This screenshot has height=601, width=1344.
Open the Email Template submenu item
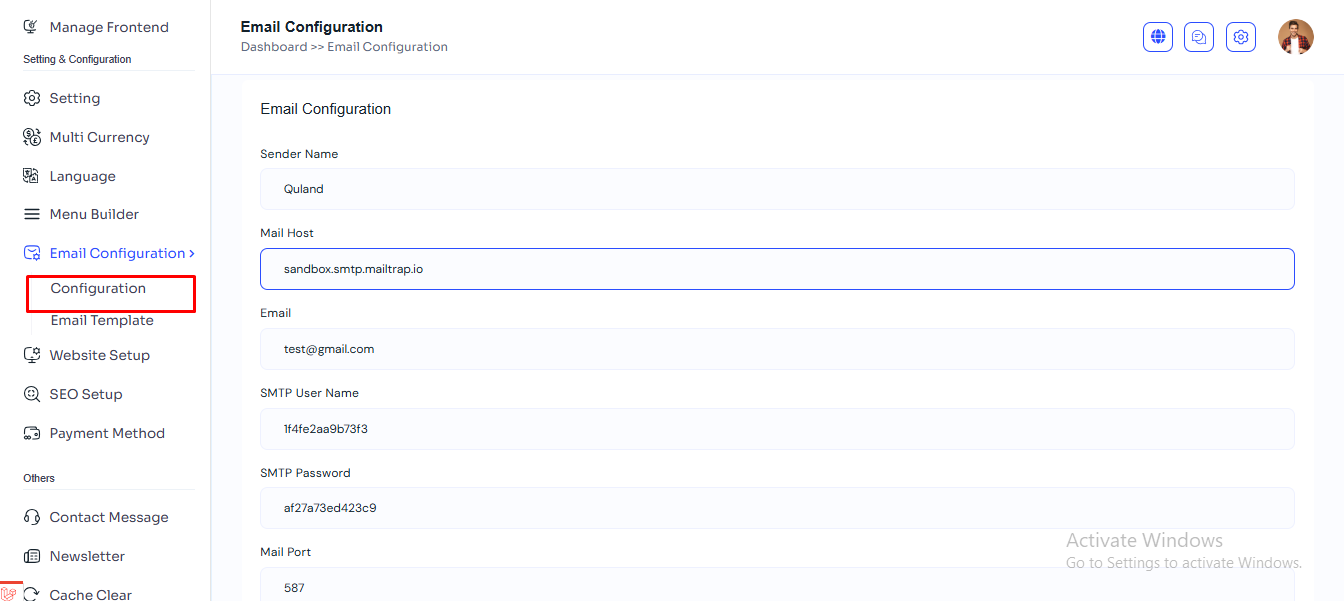102,320
